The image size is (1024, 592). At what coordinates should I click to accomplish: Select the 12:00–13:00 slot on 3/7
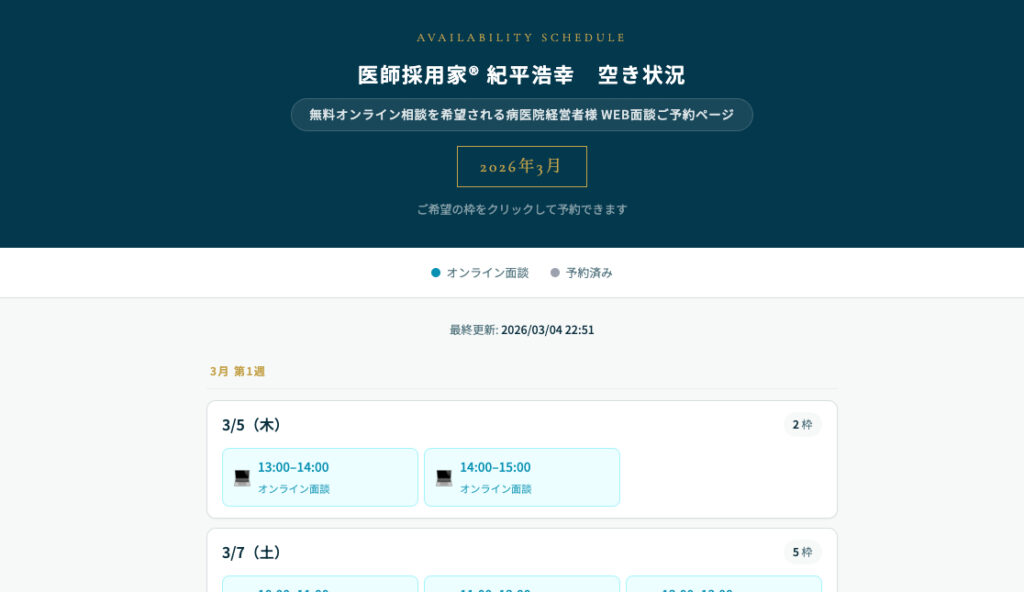click(724, 585)
